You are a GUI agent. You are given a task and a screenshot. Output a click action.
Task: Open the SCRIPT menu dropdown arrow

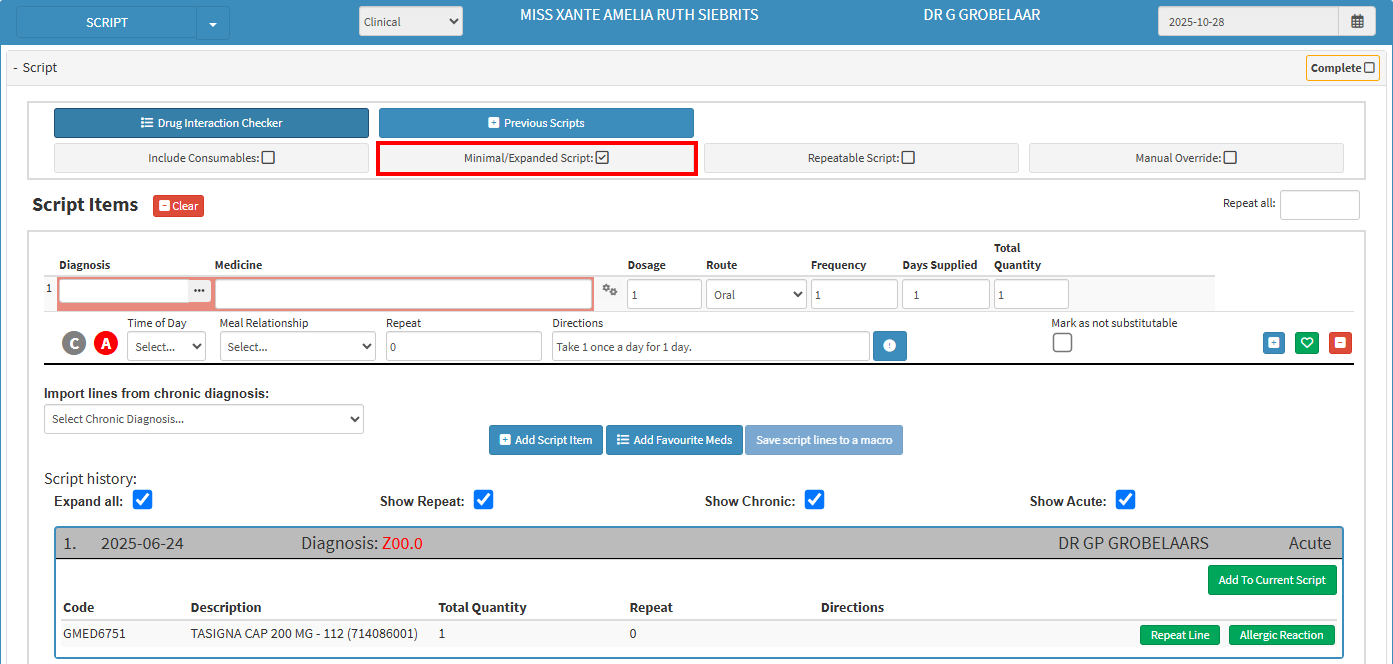click(x=213, y=23)
